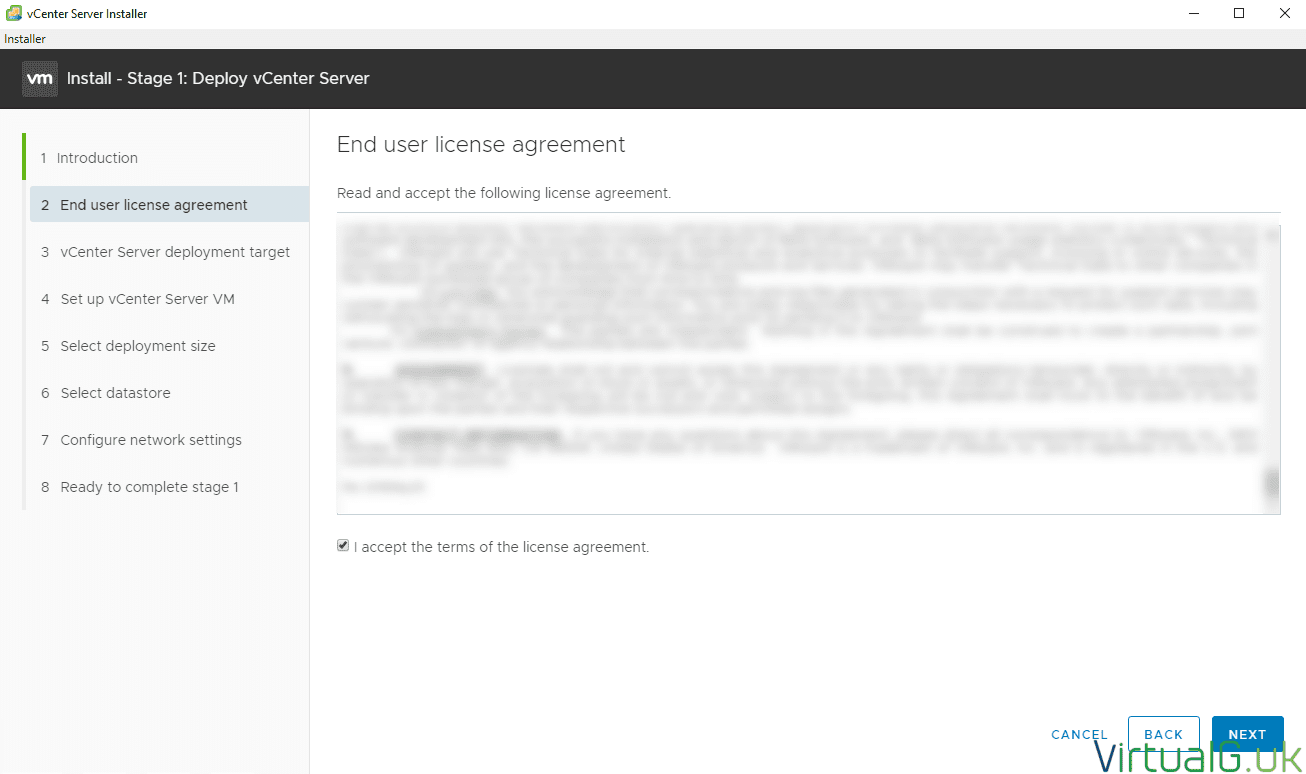1306x774 pixels.
Task: Select the Select datastore step
Action: click(x=169, y=393)
